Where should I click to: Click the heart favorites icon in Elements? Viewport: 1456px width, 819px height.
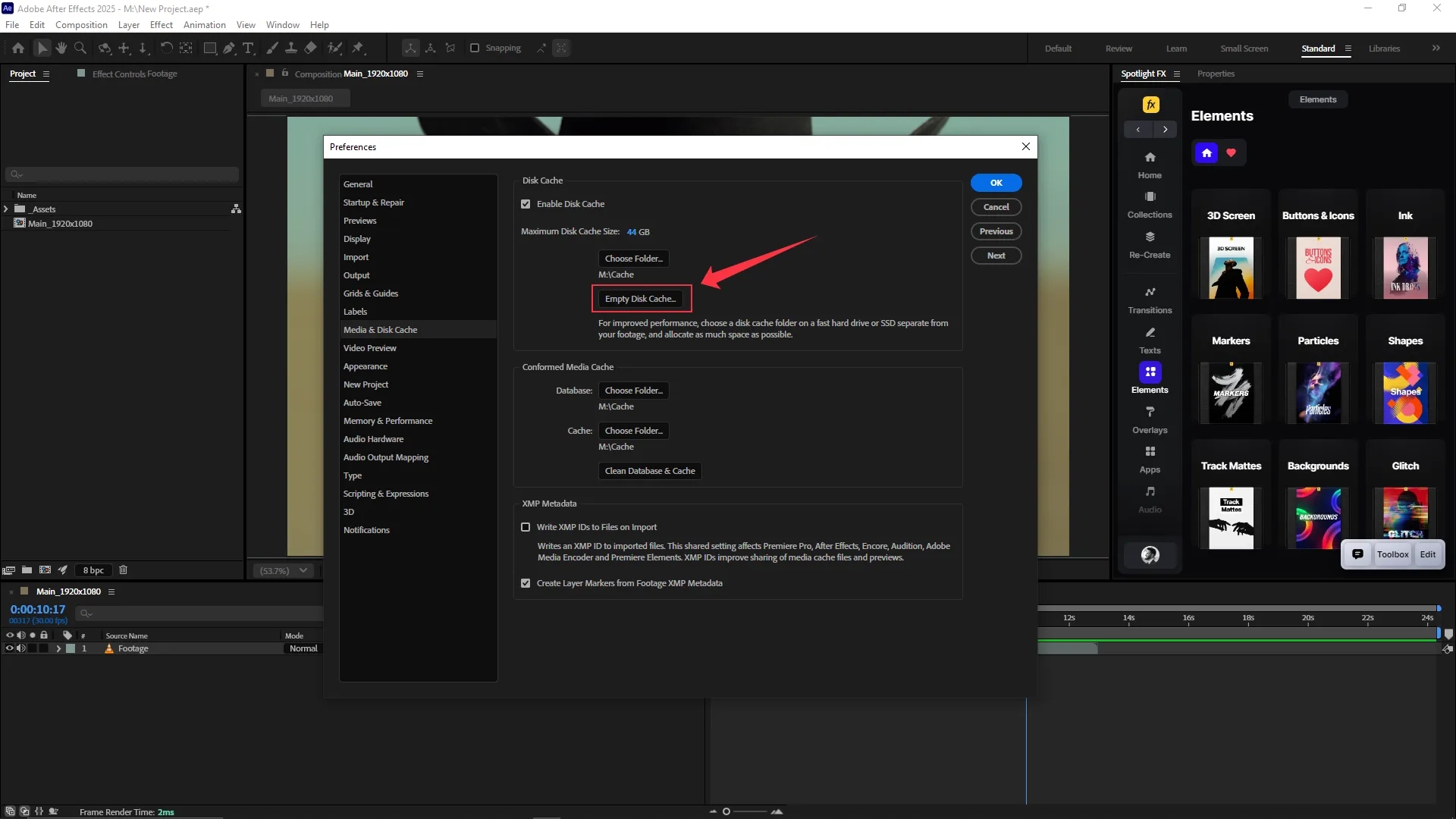1231,152
